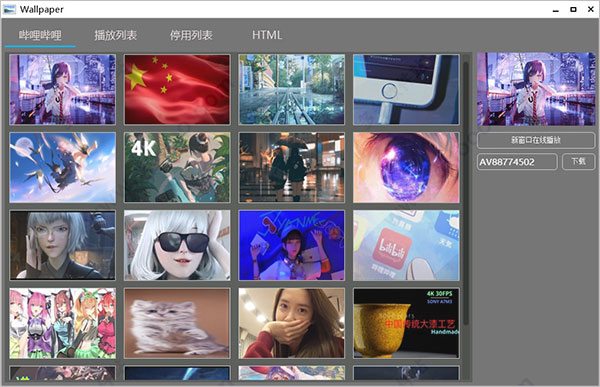Viewport: 600px width, 387px height.
Task: Select the white-haired girl with sunglasses thumbnail
Action: click(x=177, y=245)
